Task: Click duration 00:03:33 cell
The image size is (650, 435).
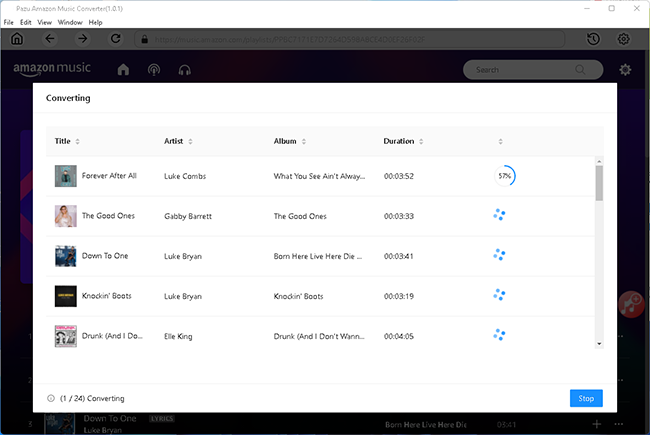Action: (x=399, y=216)
